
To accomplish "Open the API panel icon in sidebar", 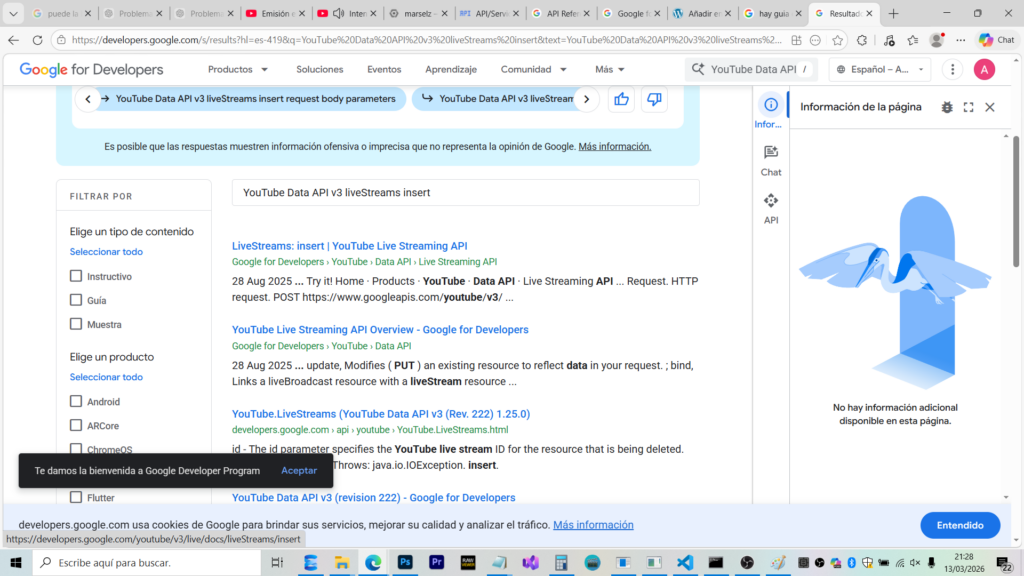I will coord(770,208).
